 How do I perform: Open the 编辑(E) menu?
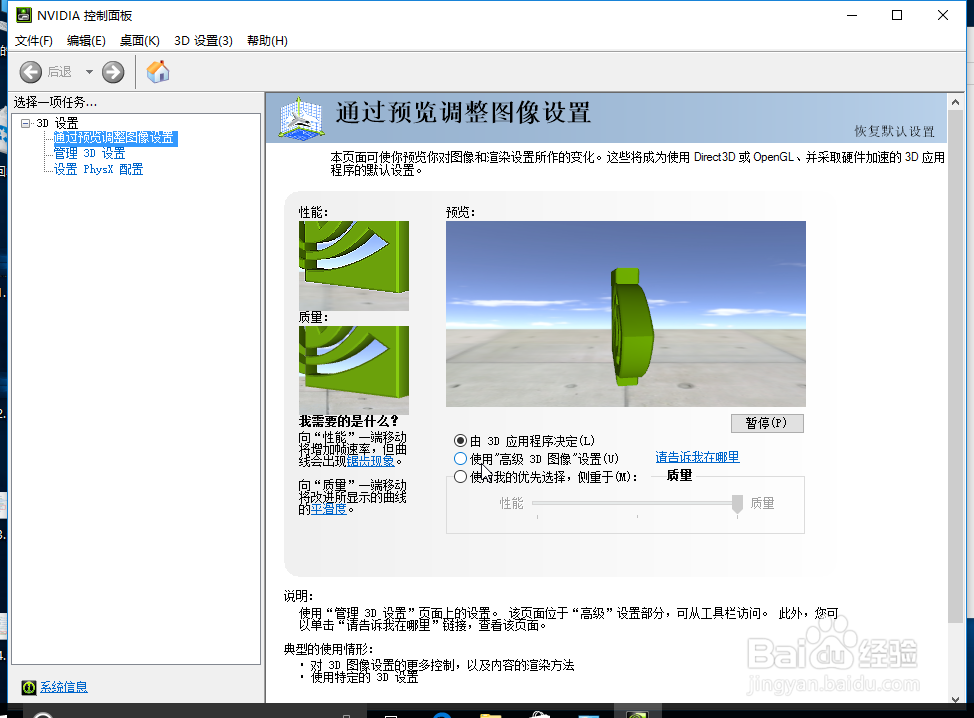click(x=86, y=40)
